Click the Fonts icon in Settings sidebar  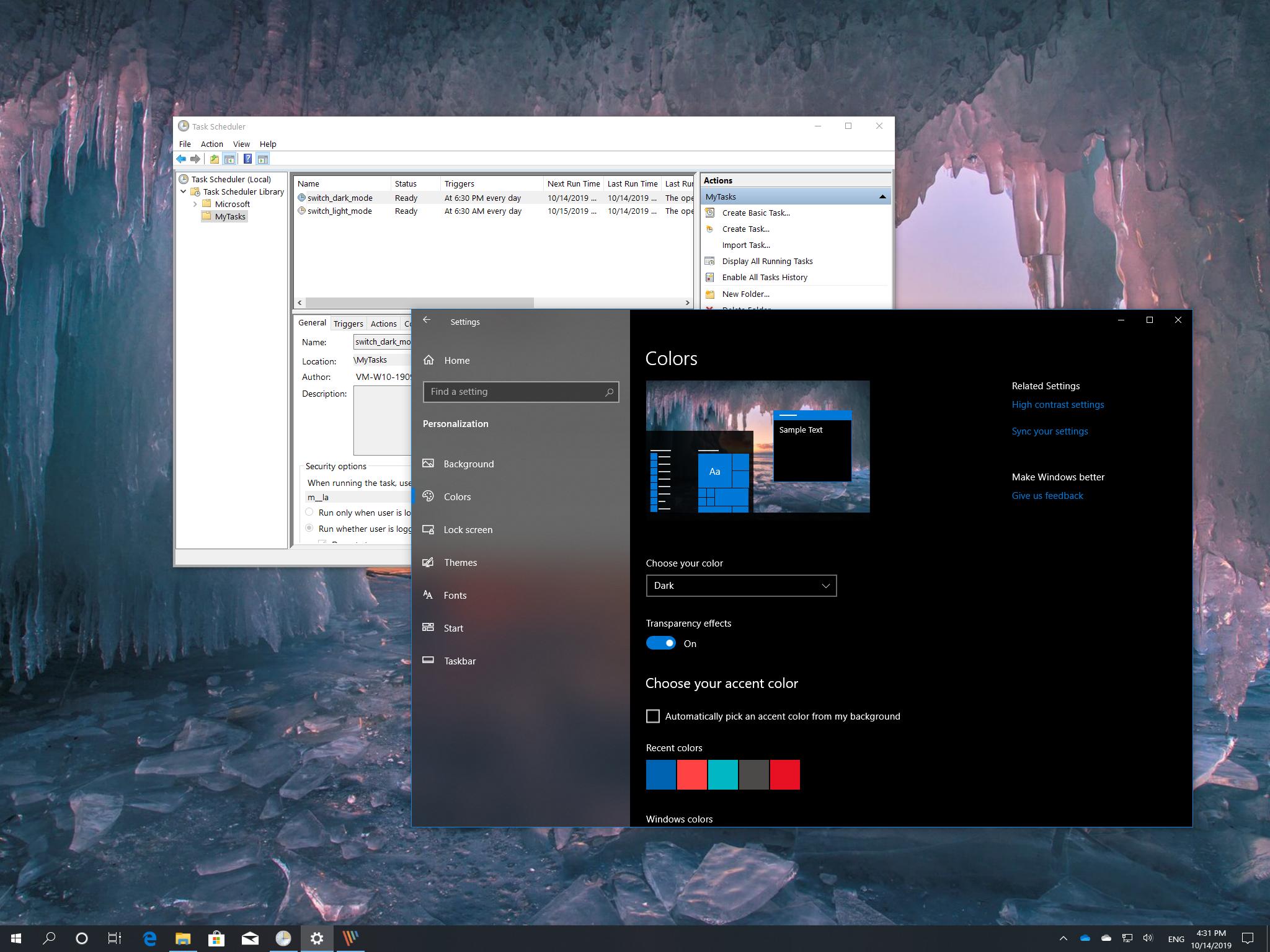tap(428, 595)
